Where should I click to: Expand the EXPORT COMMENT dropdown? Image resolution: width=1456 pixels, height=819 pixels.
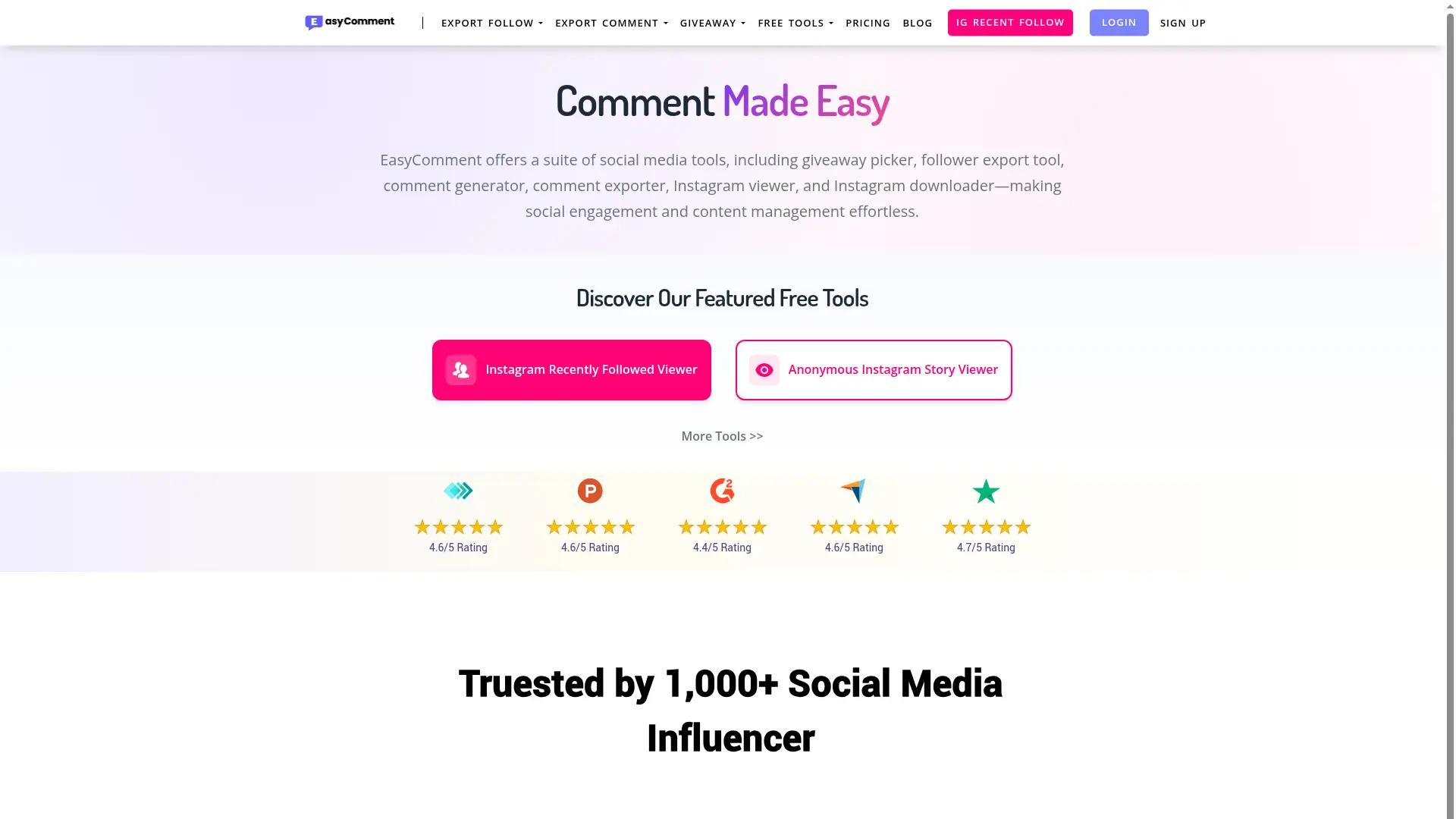tap(610, 23)
